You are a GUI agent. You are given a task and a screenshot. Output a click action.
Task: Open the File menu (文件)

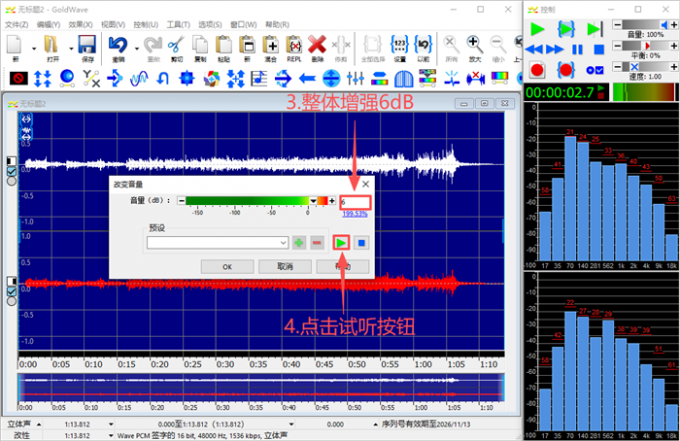(x=16, y=24)
